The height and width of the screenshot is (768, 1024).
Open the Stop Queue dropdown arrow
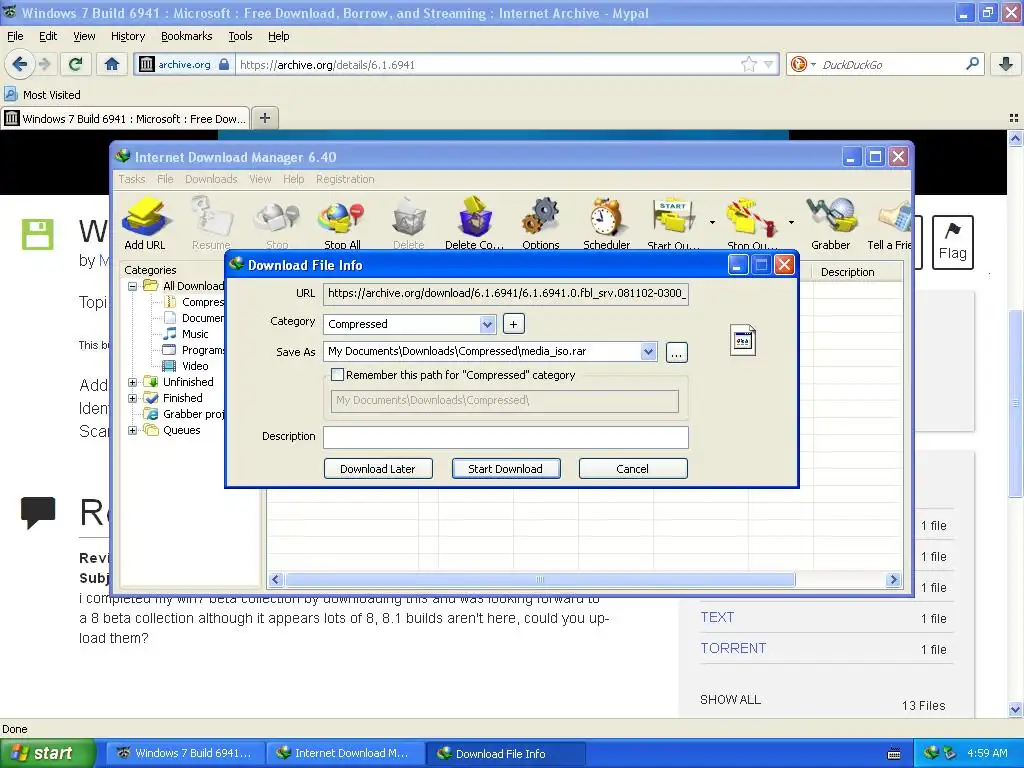tap(791, 223)
